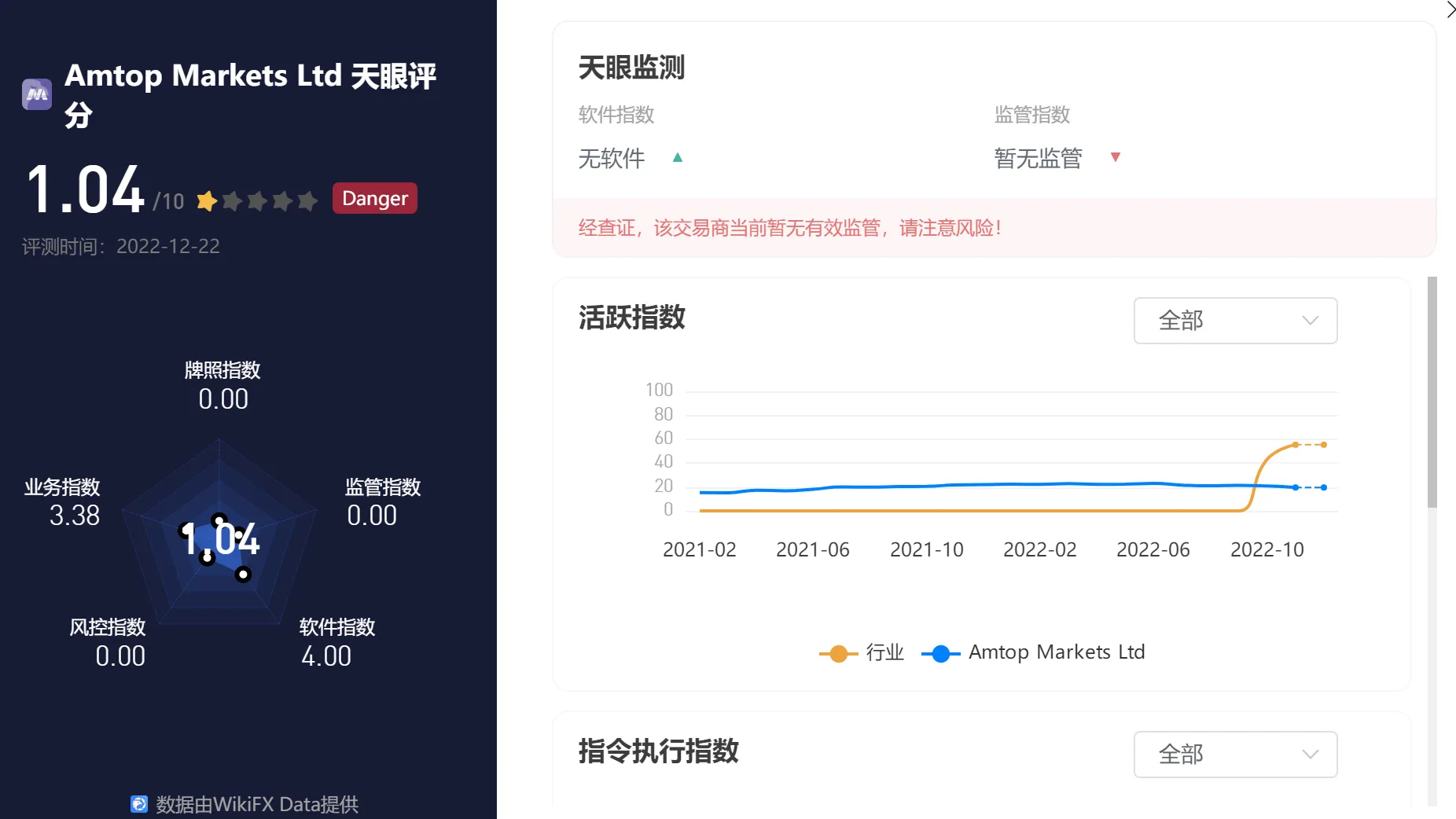Viewport: 1456px width, 819px height.
Task: Click the 2022-06 axis label
Action: pyautogui.click(x=1153, y=549)
